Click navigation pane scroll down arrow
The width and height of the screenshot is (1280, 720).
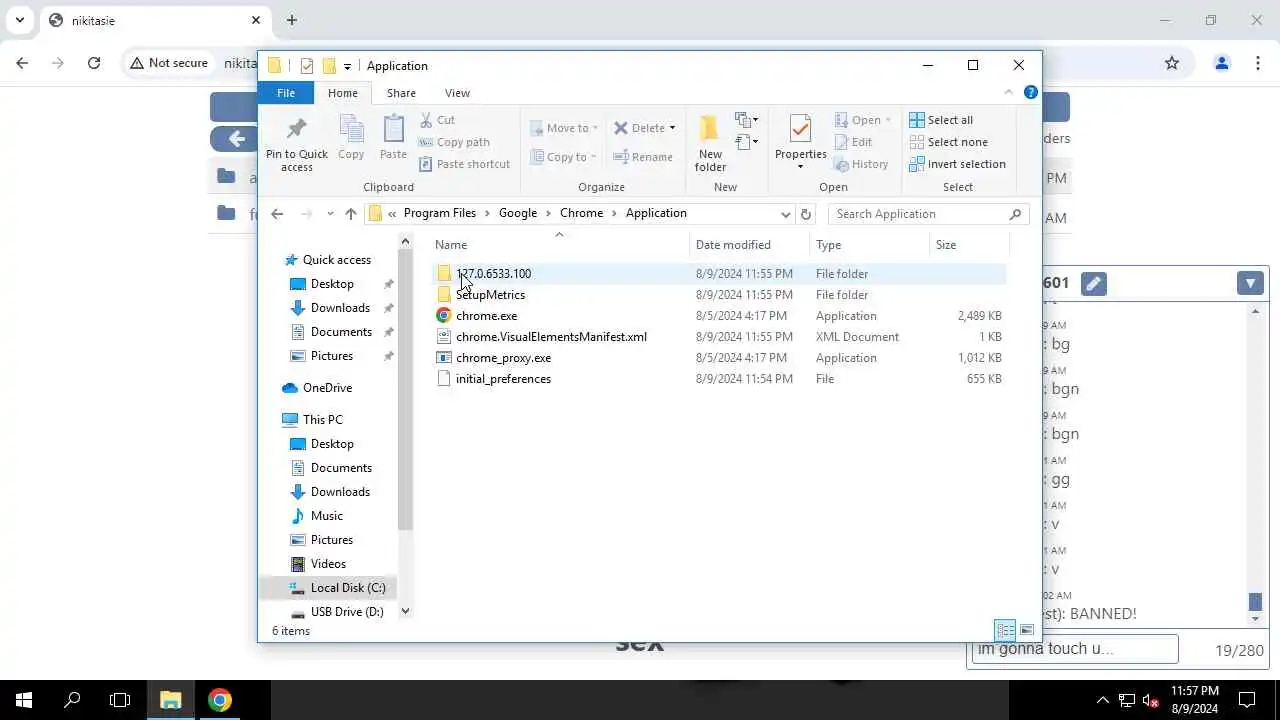coord(405,611)
